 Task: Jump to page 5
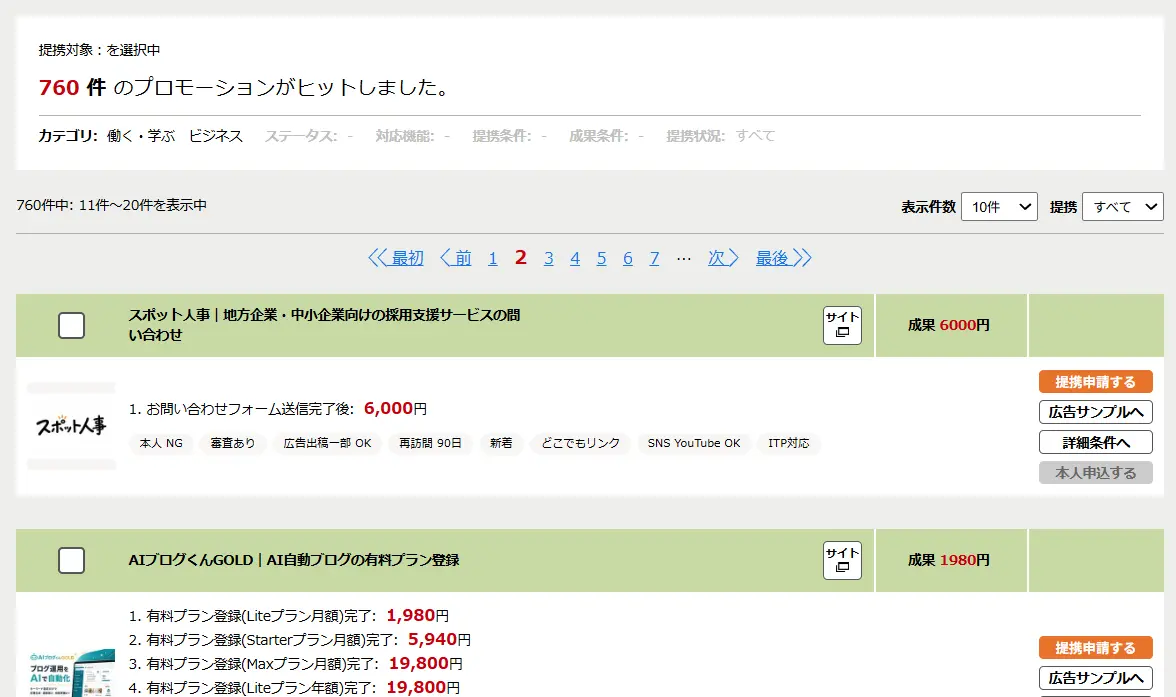pos(602,258)
